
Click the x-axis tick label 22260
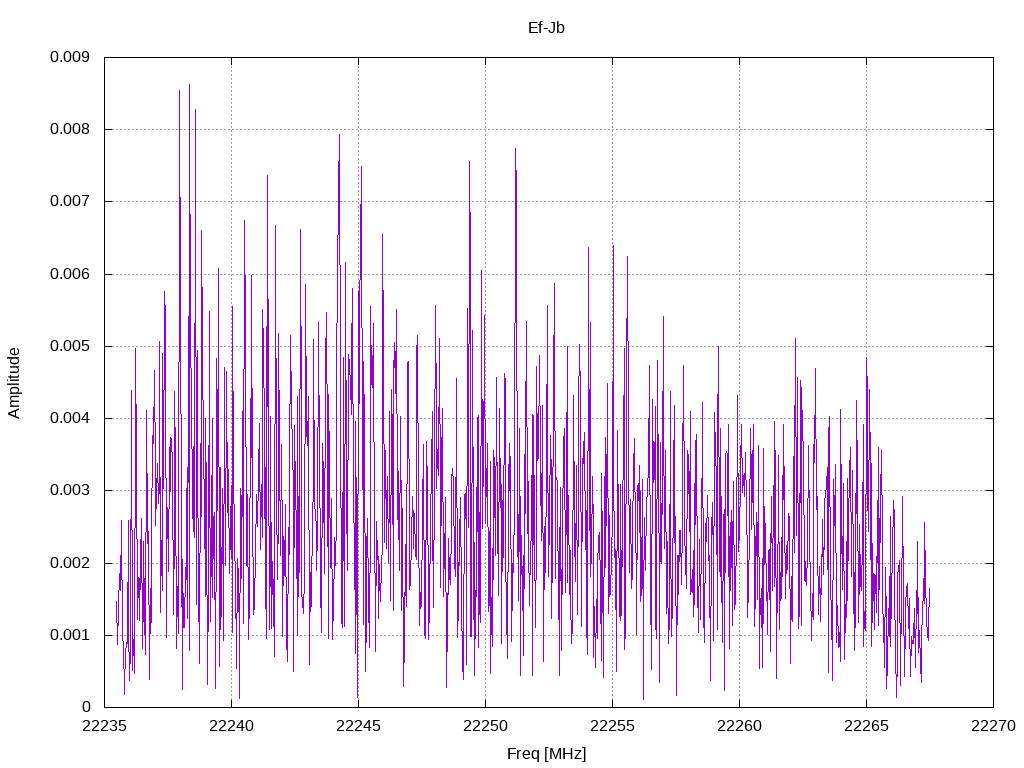pos(739,726)
